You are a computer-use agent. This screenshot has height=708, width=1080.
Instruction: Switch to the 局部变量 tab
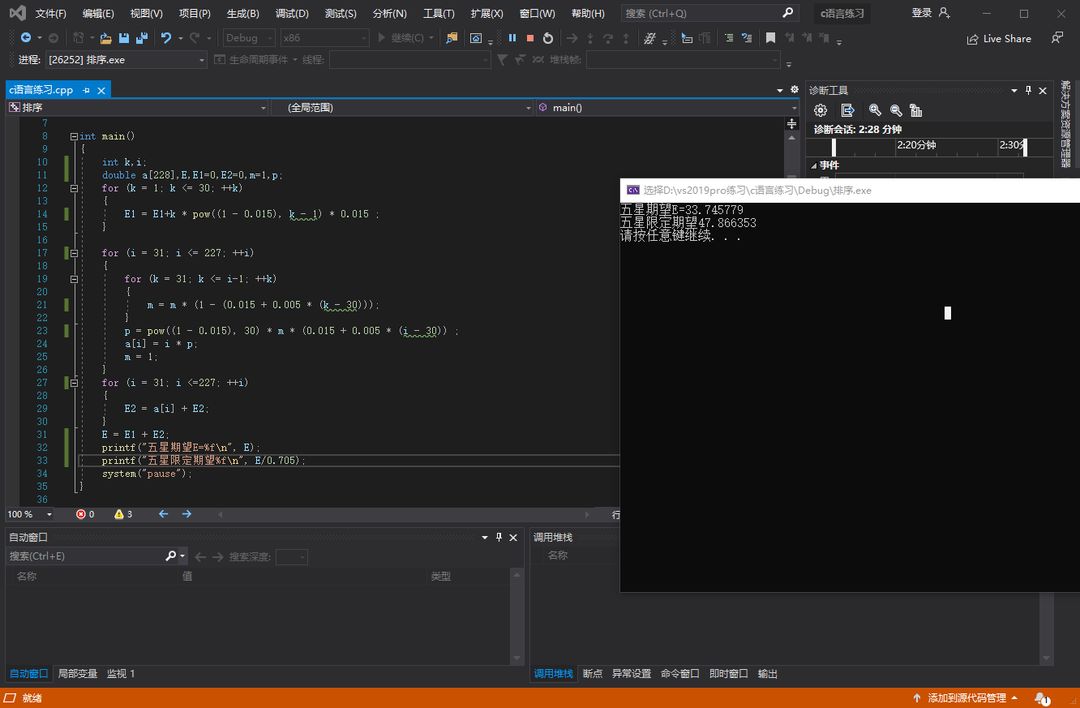point(77,674)
